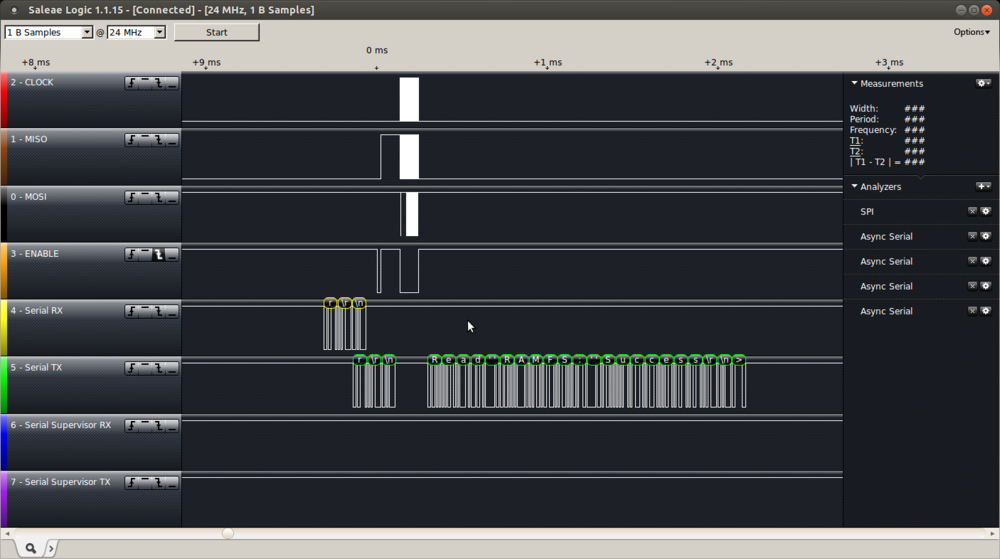Set low level trigger on Serial TX

(x=171, y=369)
